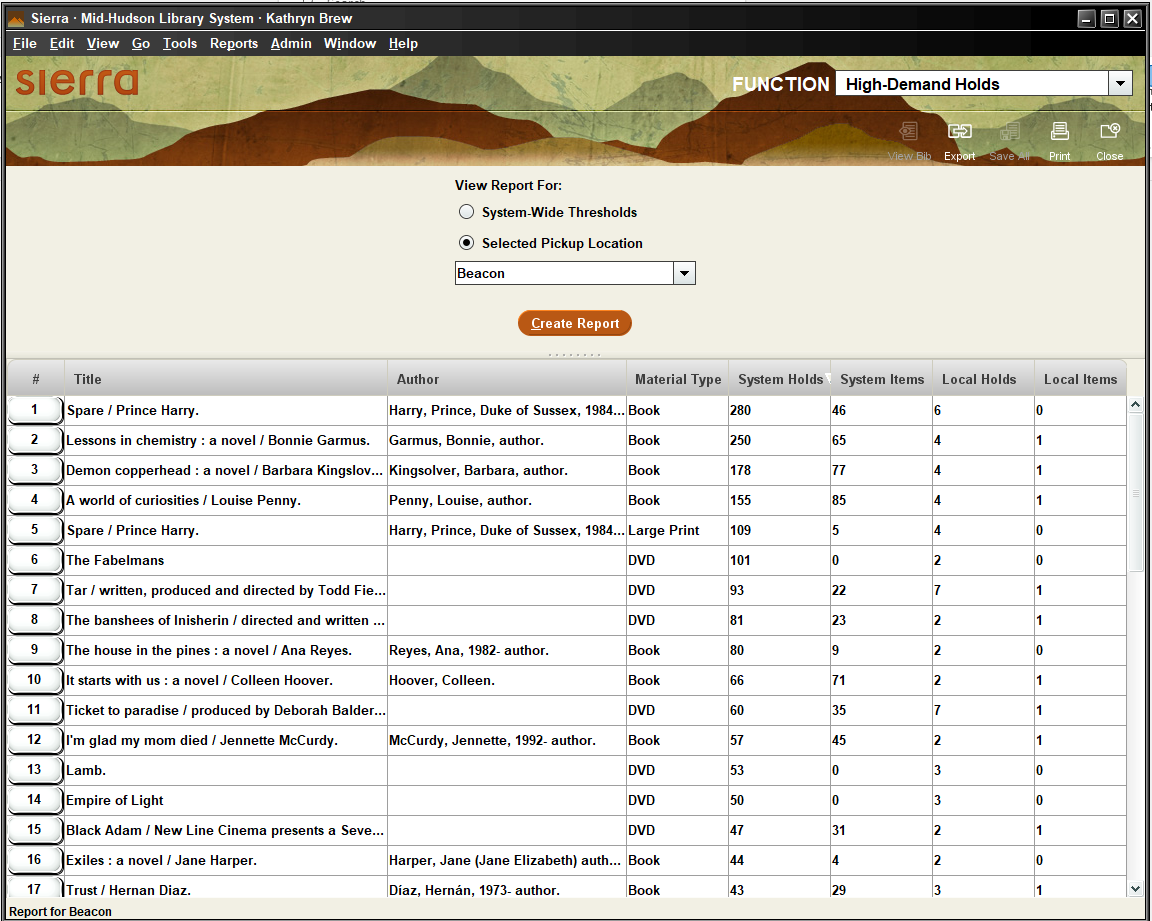Sort by Local Holds column header

click(984, 379)
